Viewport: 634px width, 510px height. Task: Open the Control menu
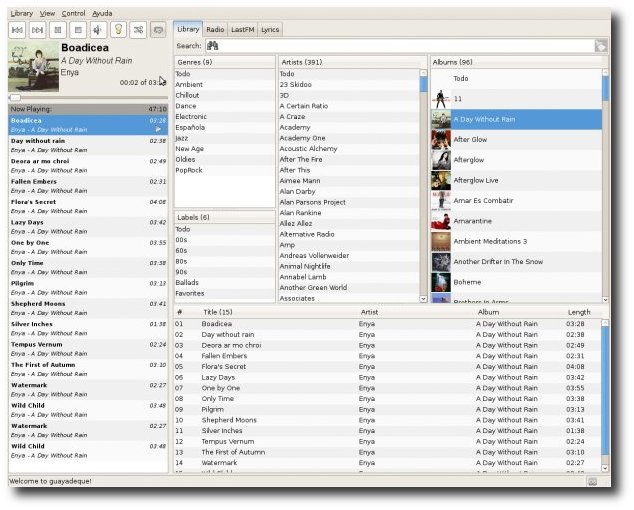pos(73,13)
